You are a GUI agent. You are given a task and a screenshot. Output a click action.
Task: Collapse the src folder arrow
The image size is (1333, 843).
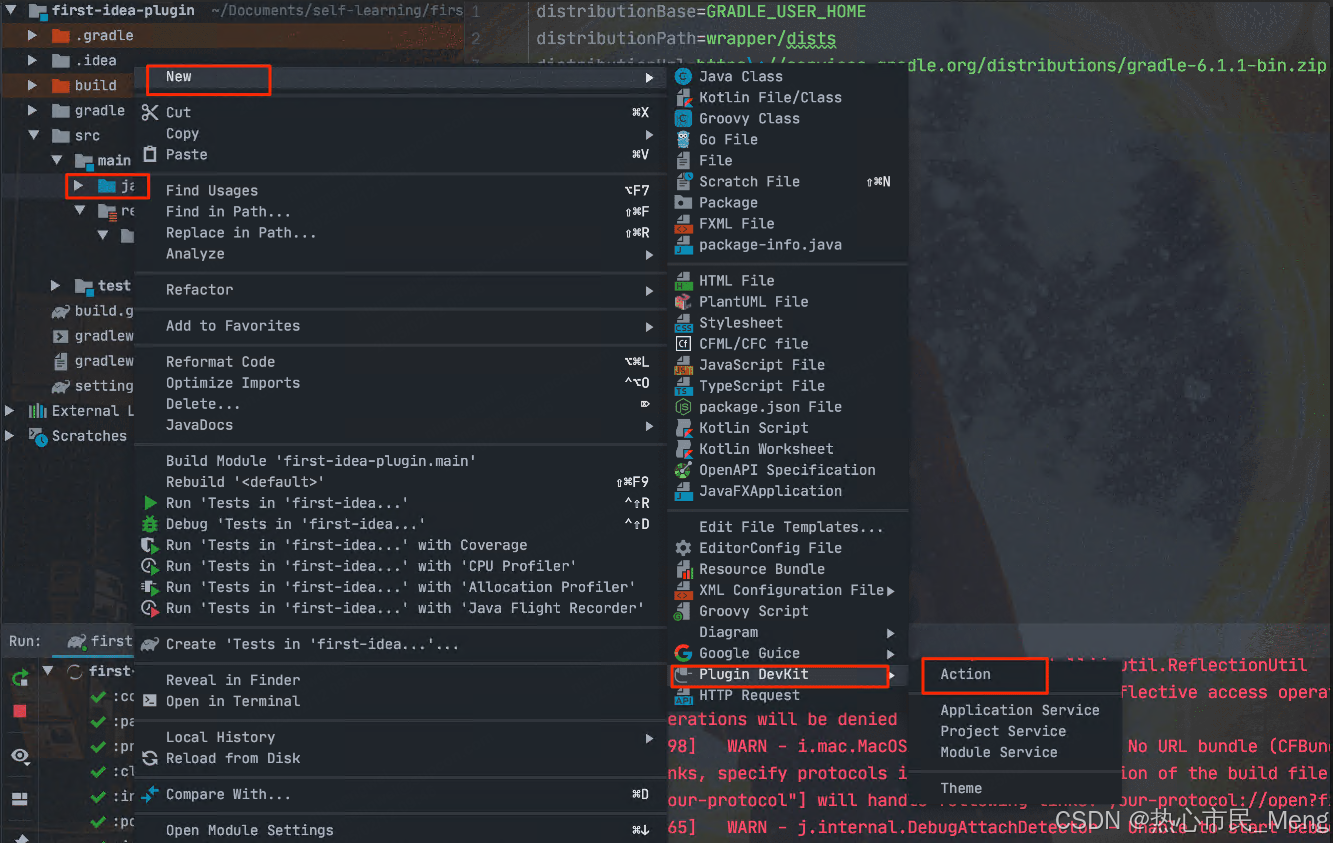pos(33,135)
